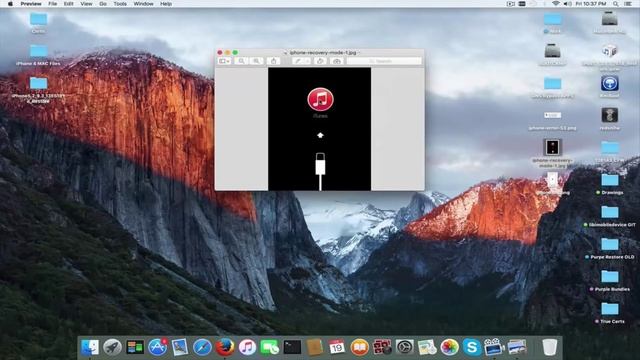
Task: Open the Tools menu
Action: 120,4
